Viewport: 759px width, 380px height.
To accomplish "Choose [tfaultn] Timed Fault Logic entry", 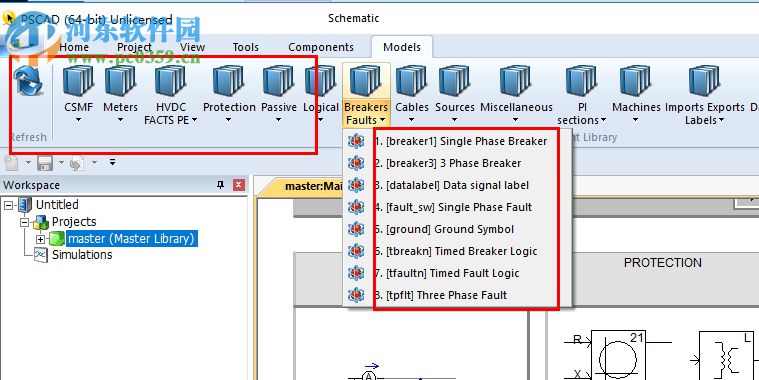I will pos(457,273).
